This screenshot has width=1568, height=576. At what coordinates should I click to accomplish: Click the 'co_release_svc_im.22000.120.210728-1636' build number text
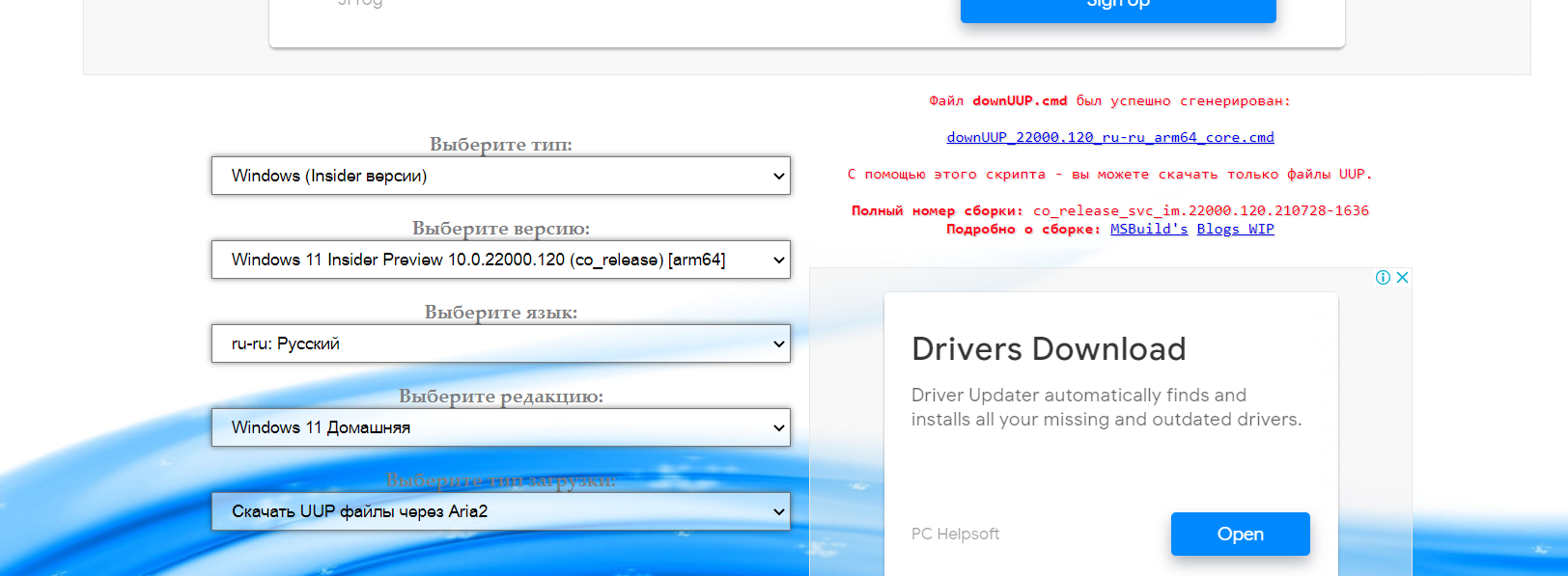(x=1201, y=210)
